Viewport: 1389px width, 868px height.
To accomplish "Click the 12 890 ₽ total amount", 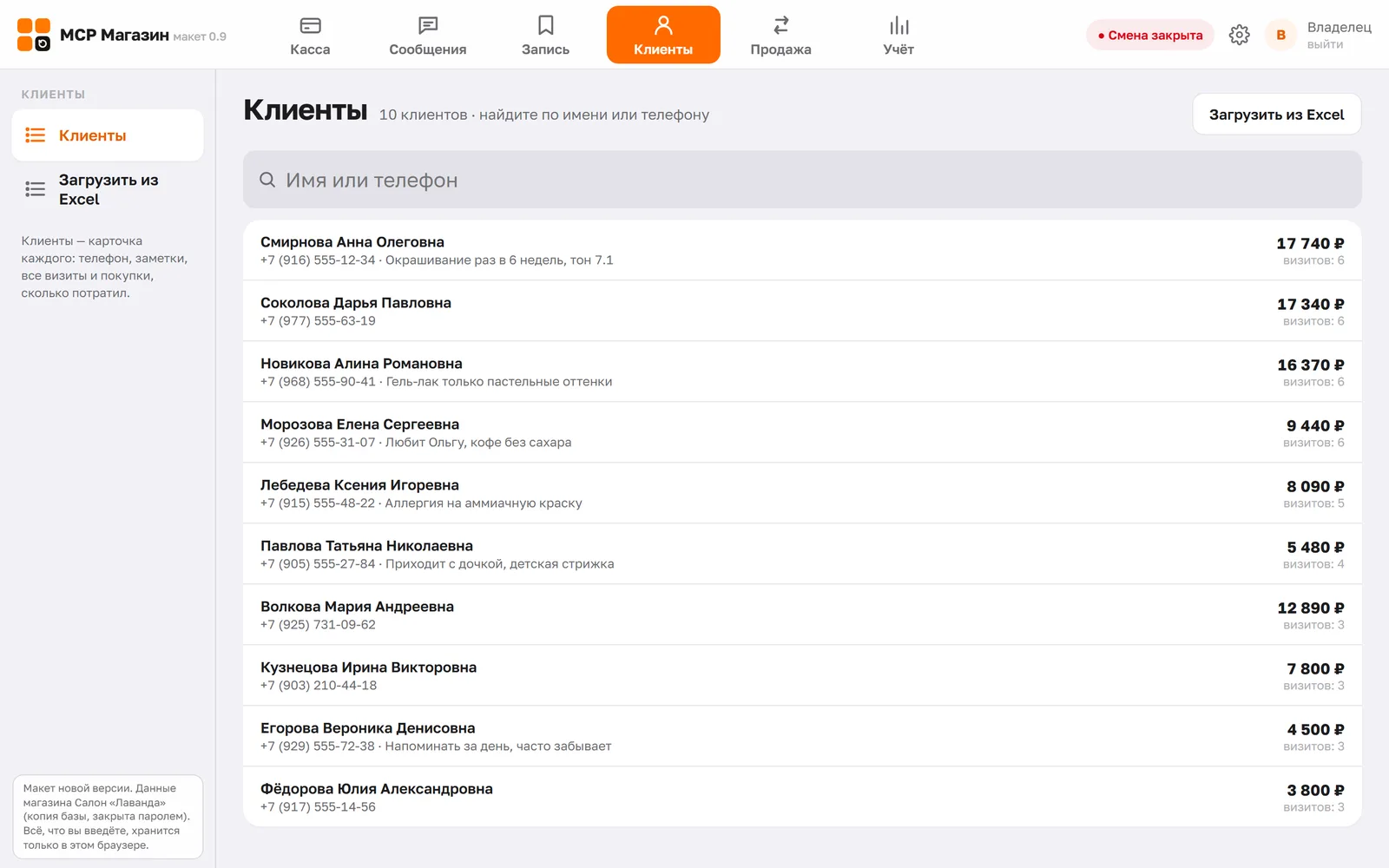I will 1311,608.
